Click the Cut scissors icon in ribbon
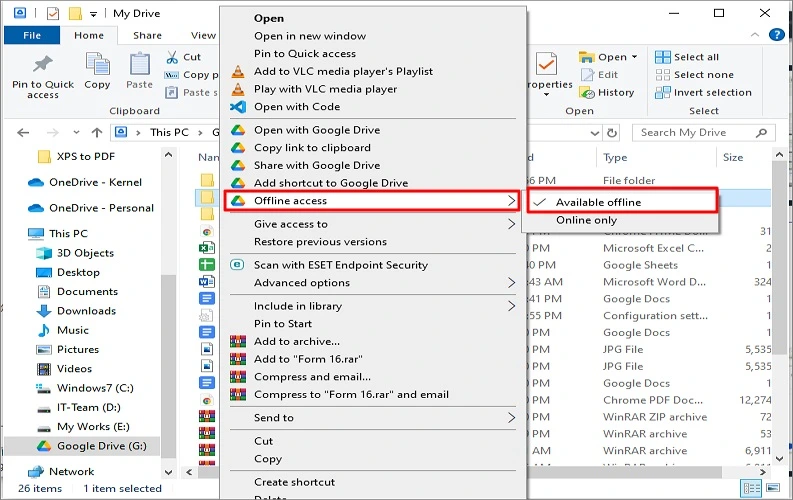793x500 pixels. [x=172, y=57]
